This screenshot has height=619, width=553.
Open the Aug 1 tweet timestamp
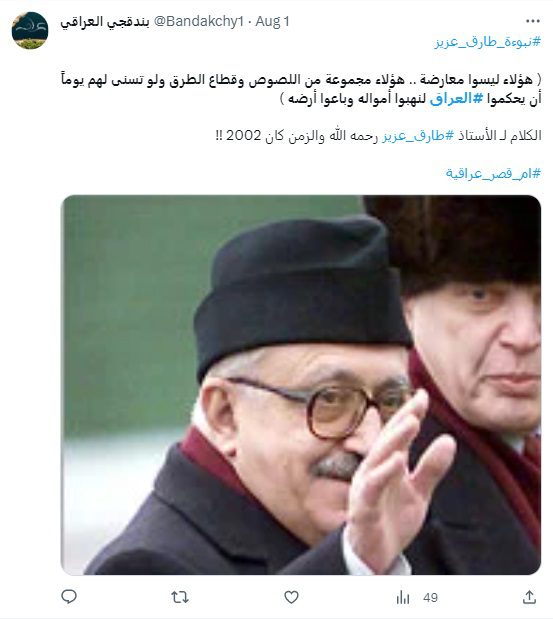click(x=272, y=21)
